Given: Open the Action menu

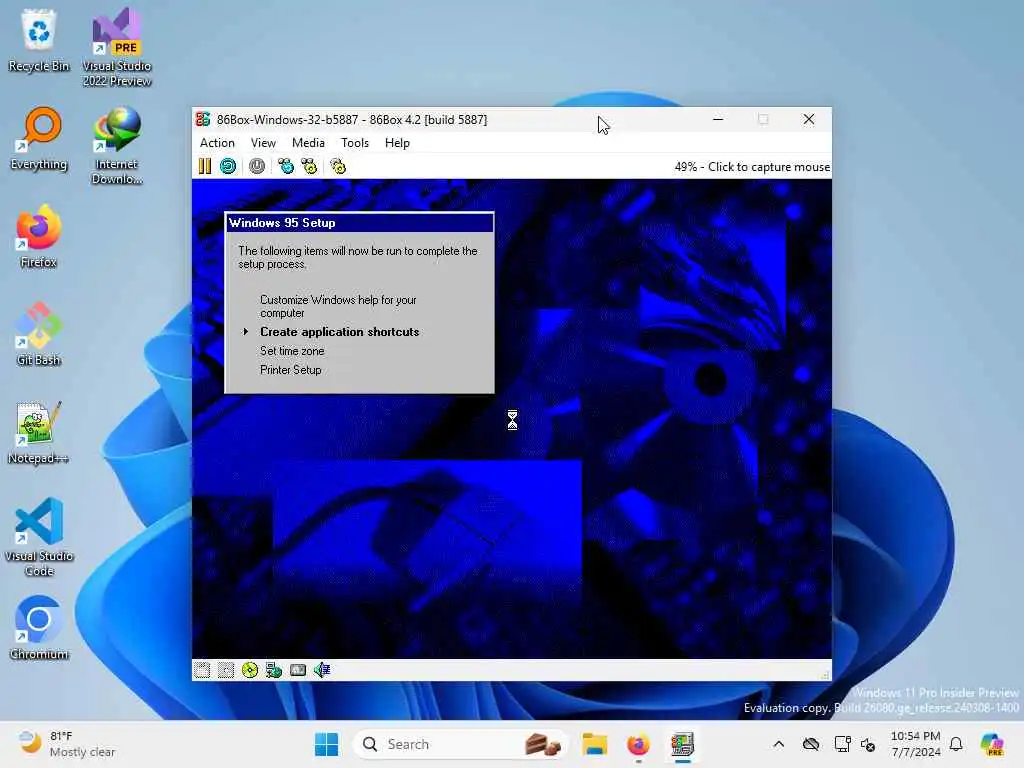Looking at the screenshot, I should 217,143.
